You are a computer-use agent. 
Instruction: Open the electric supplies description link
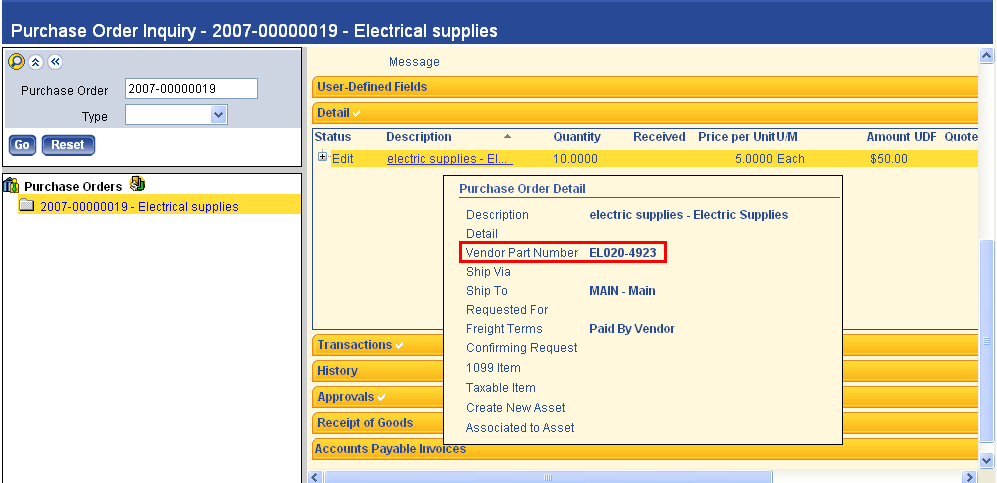(449, 158)
